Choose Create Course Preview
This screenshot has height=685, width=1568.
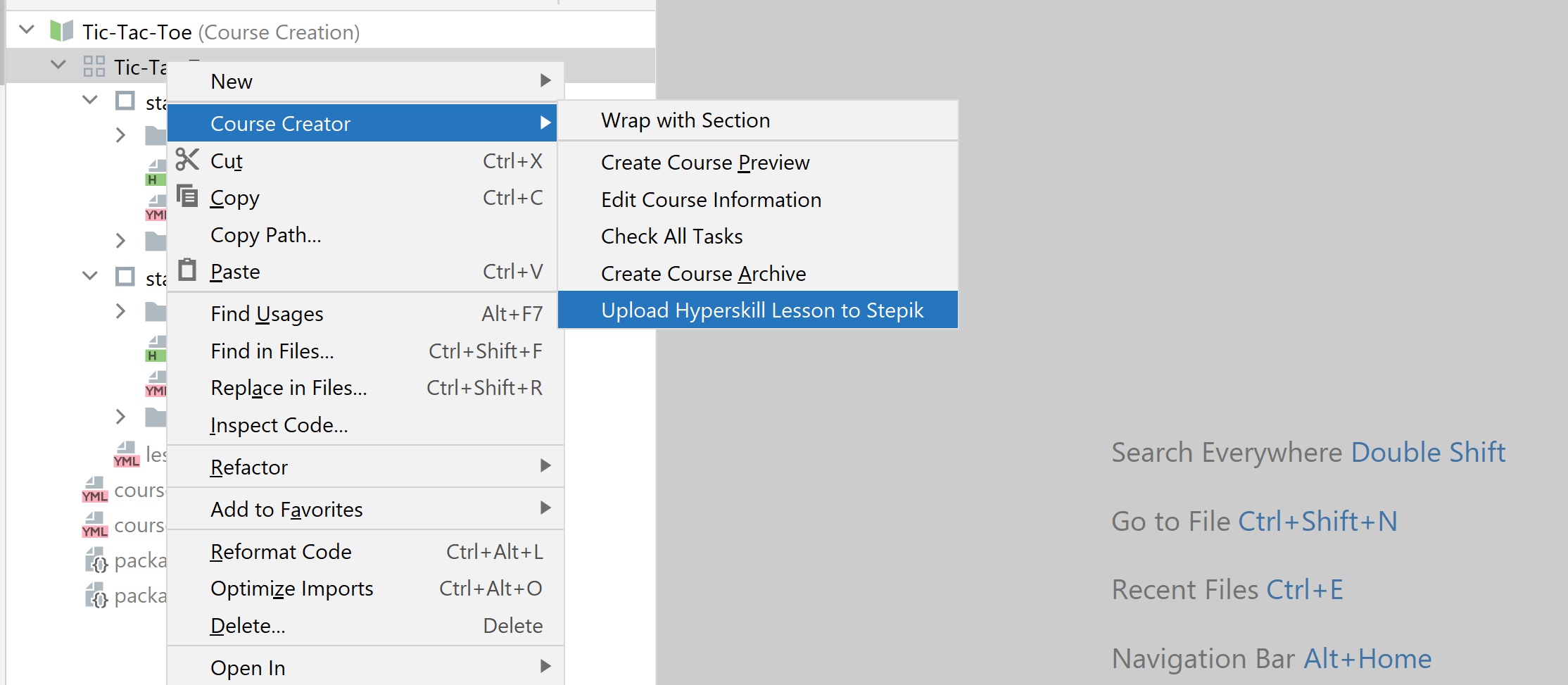point(705,163)
